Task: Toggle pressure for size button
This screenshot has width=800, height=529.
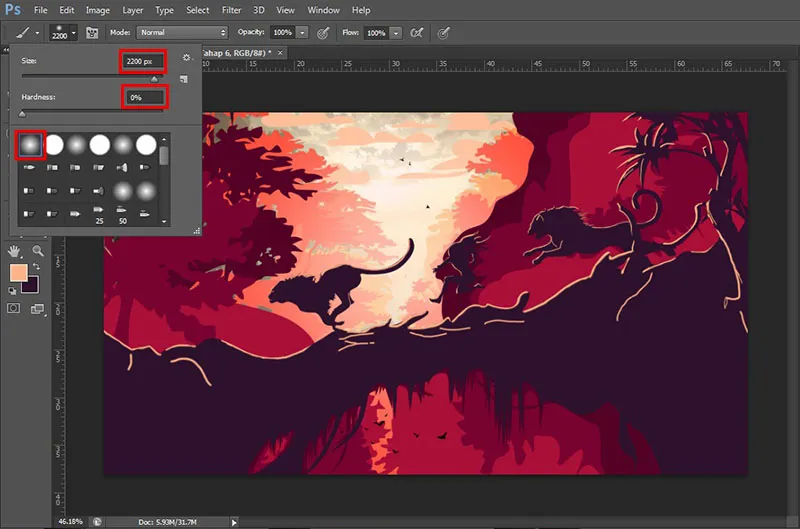Action: pyautogui.click(x=441, y=33)
